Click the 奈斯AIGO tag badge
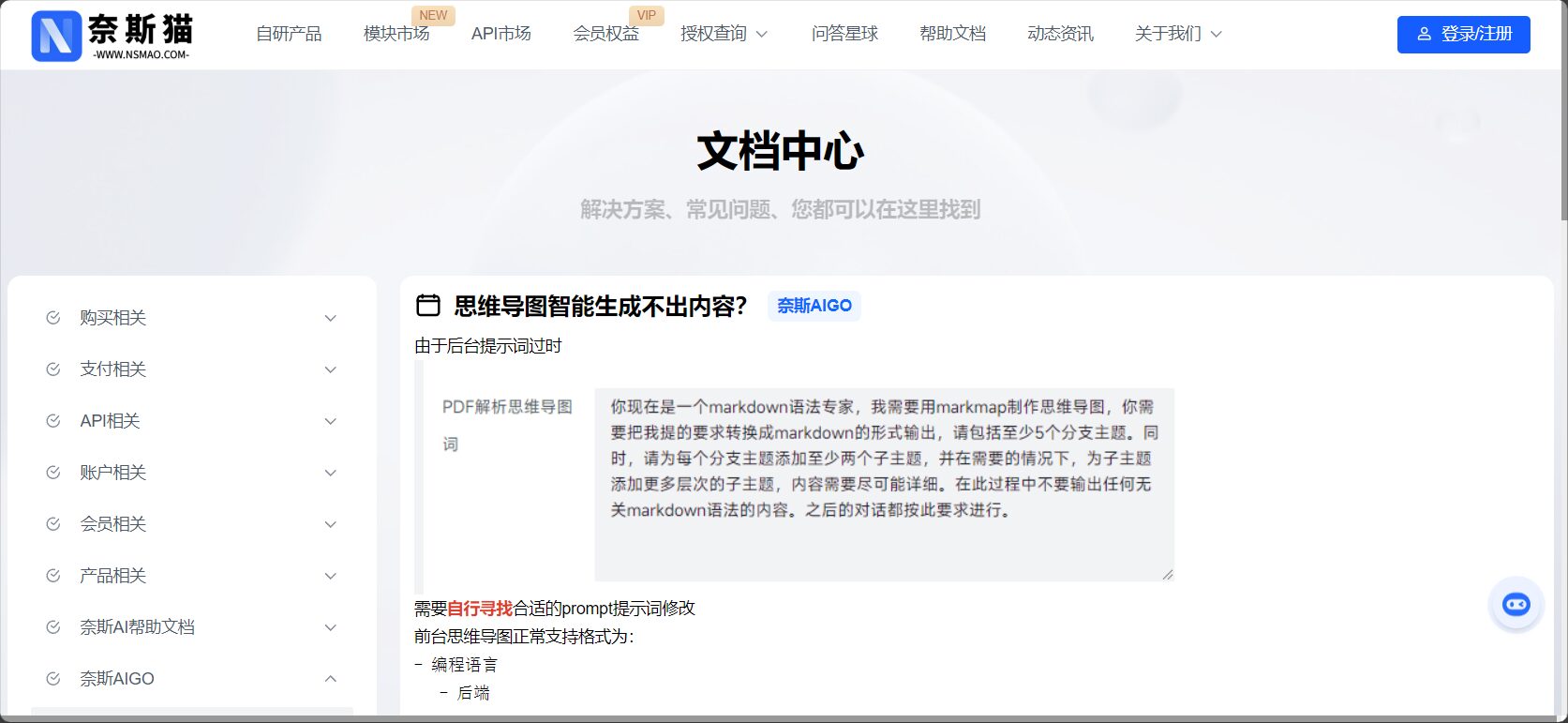 pos(814,306)
